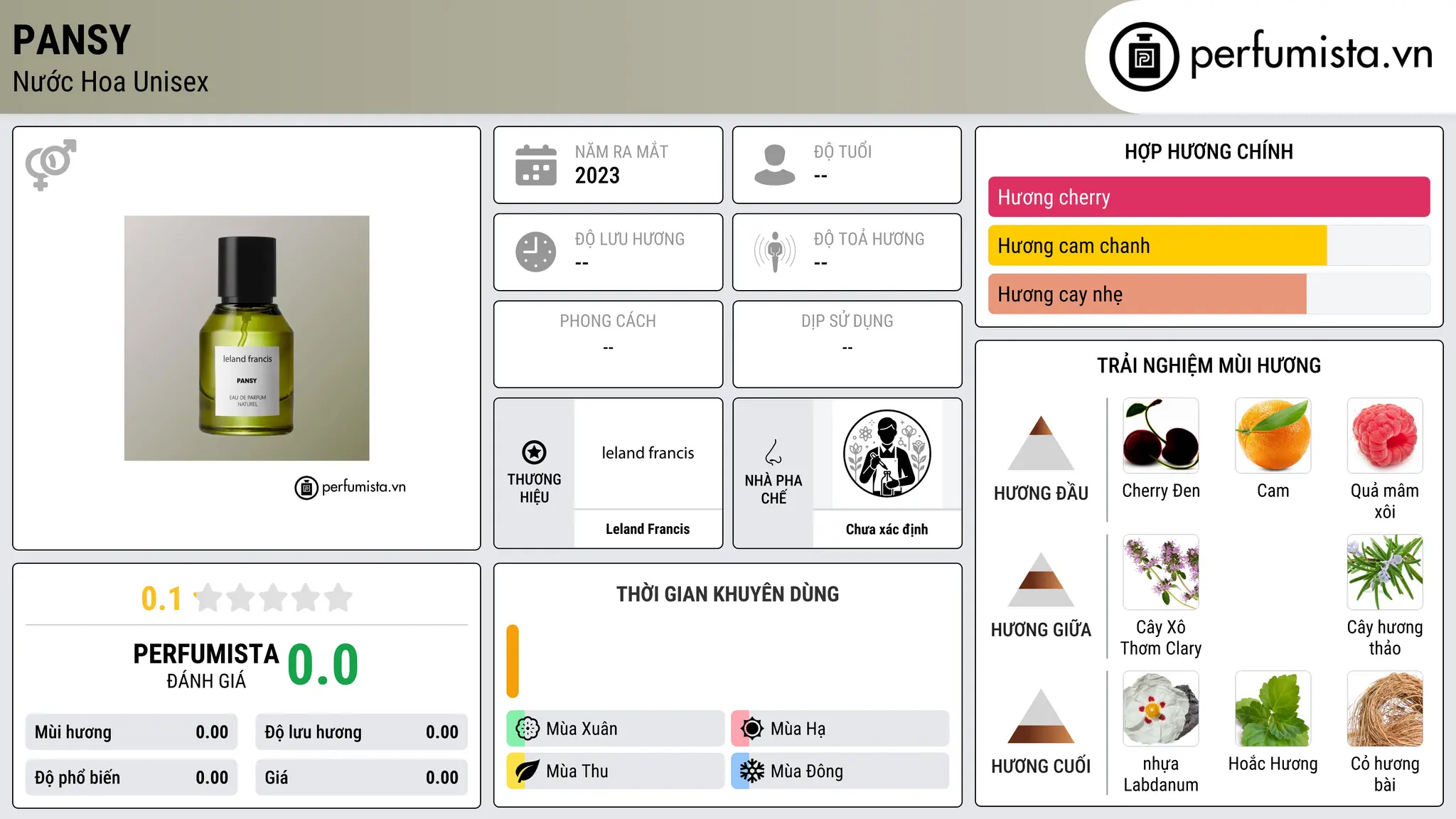This screenshot has height=819, width=1456.
Task: Click the perfumista.vn site name text
Action: pyautogui.click(x=1311, y=53)
